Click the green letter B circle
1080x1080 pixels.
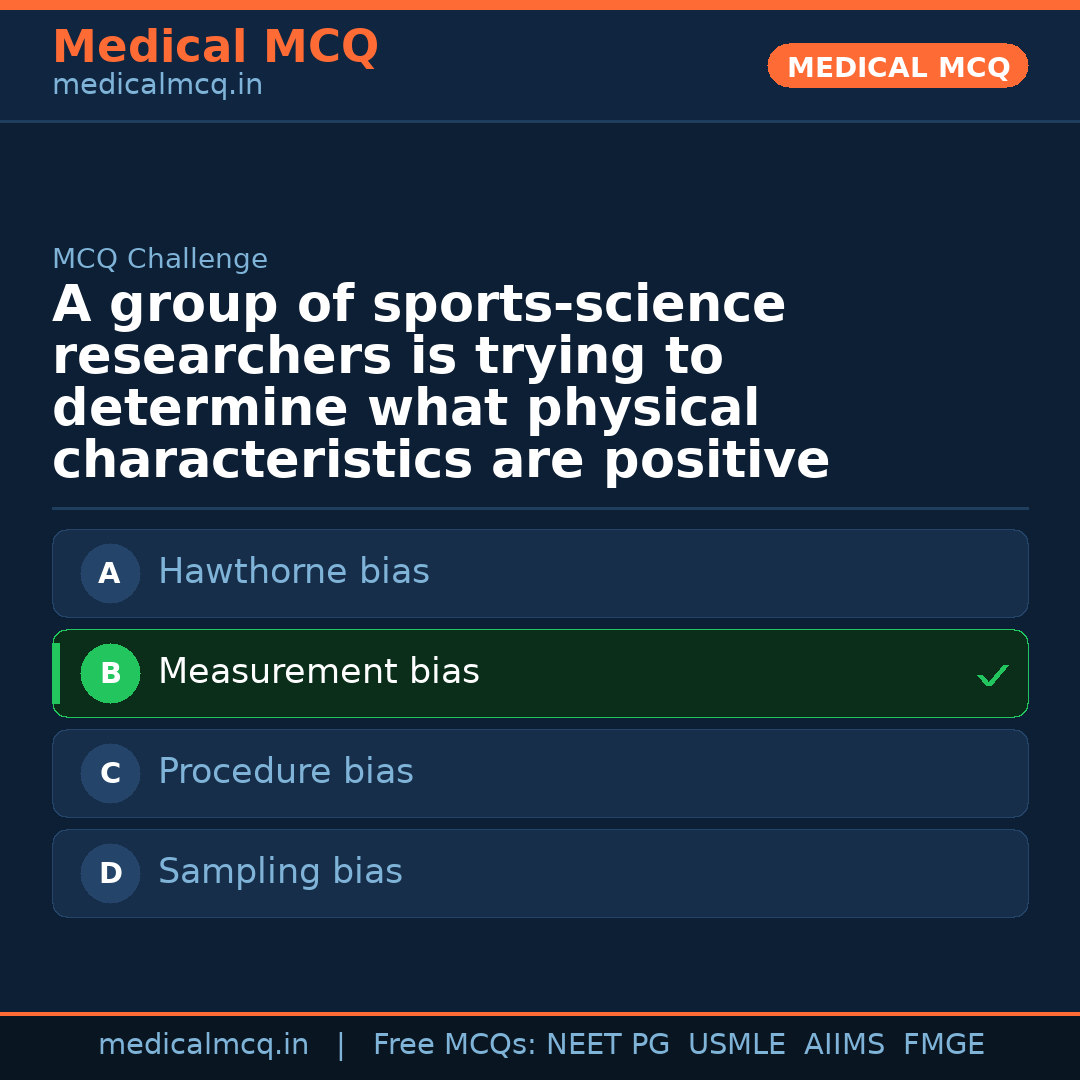click(x=110, y=673)
